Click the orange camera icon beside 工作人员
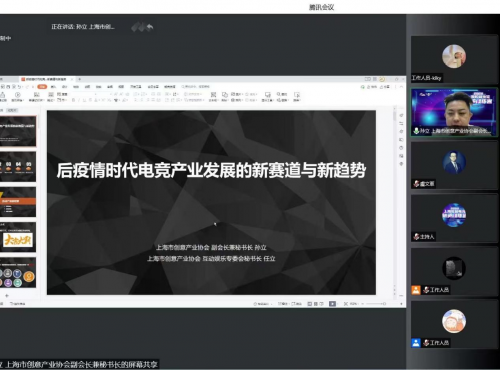The image size is (500, 370). [416, 290]
